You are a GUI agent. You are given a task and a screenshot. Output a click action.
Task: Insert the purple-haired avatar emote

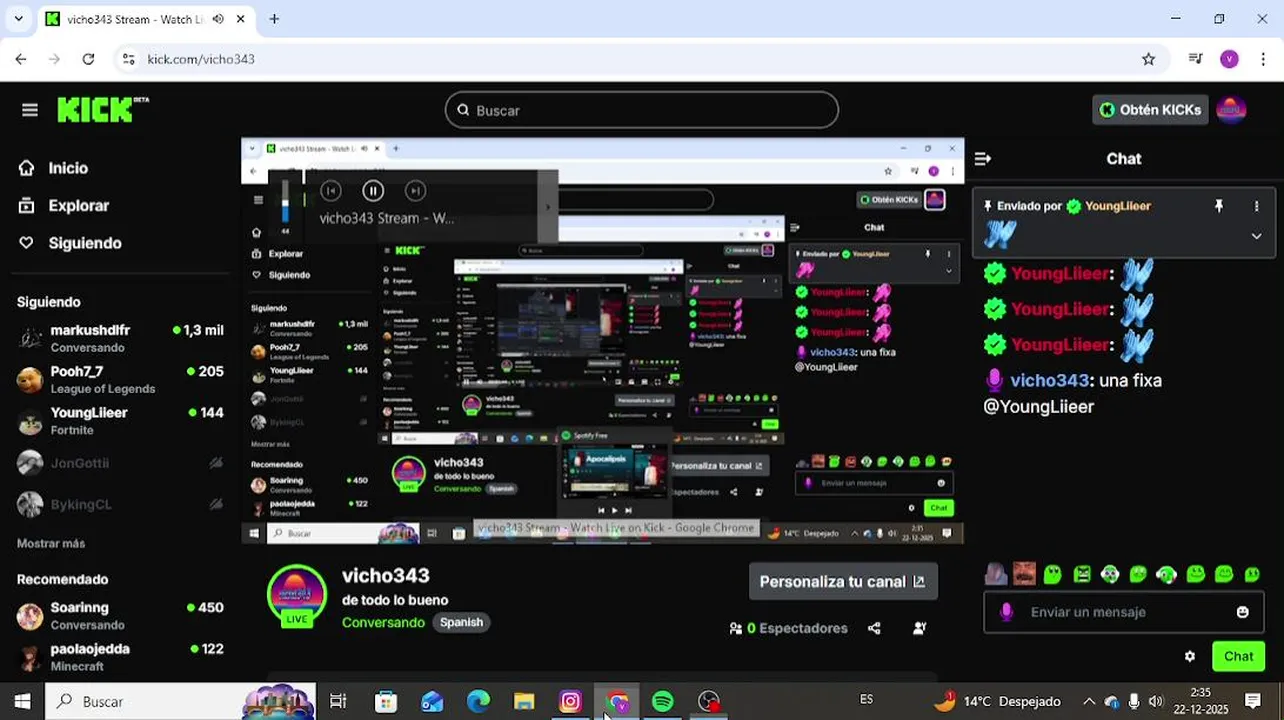pyautogui.click(x=996, y=574)
